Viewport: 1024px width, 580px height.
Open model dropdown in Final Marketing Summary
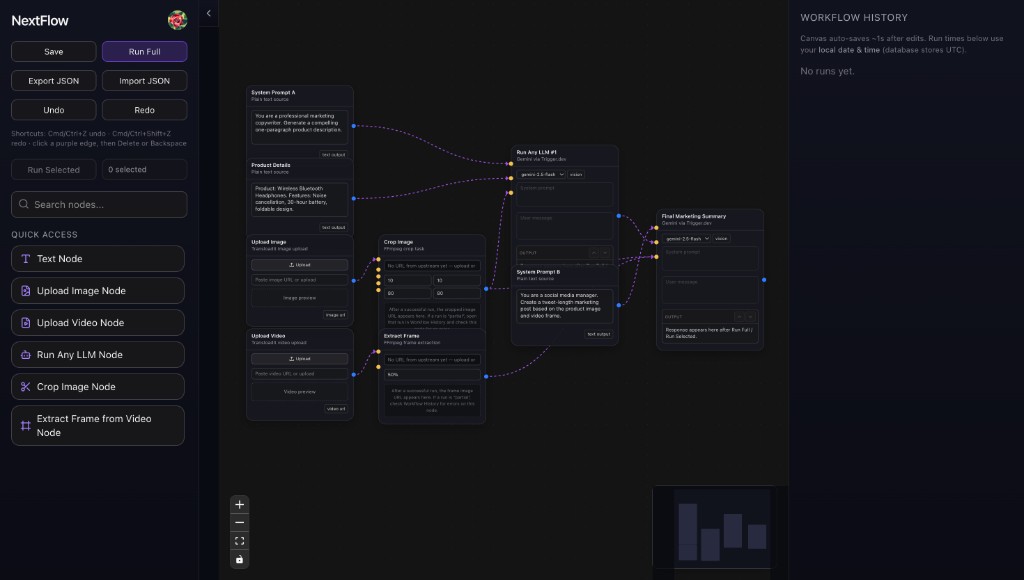pyautogui.click(x=686, y=238)
